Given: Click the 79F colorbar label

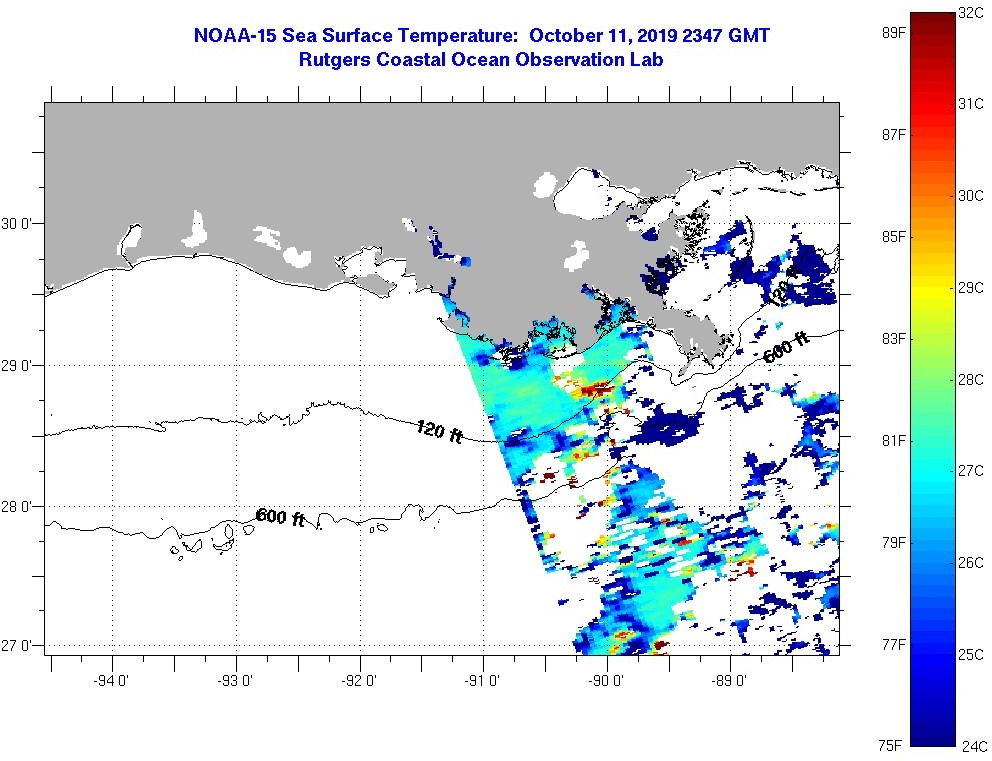Looking at the screenshot, I should tap(894, 543).
